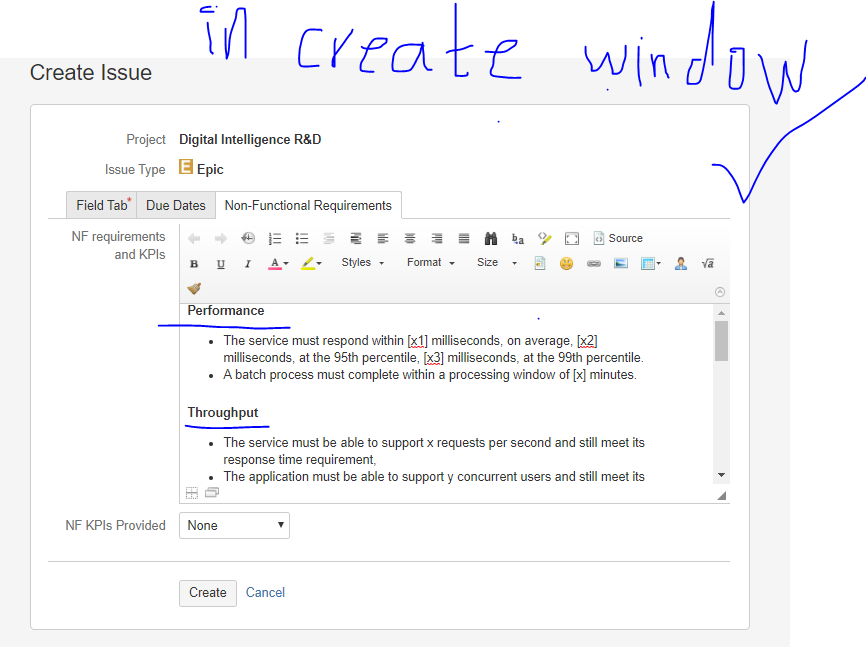866x647 pixels.
Task: Insert a hyperlink using the chain icon
Action: [592, 262]
